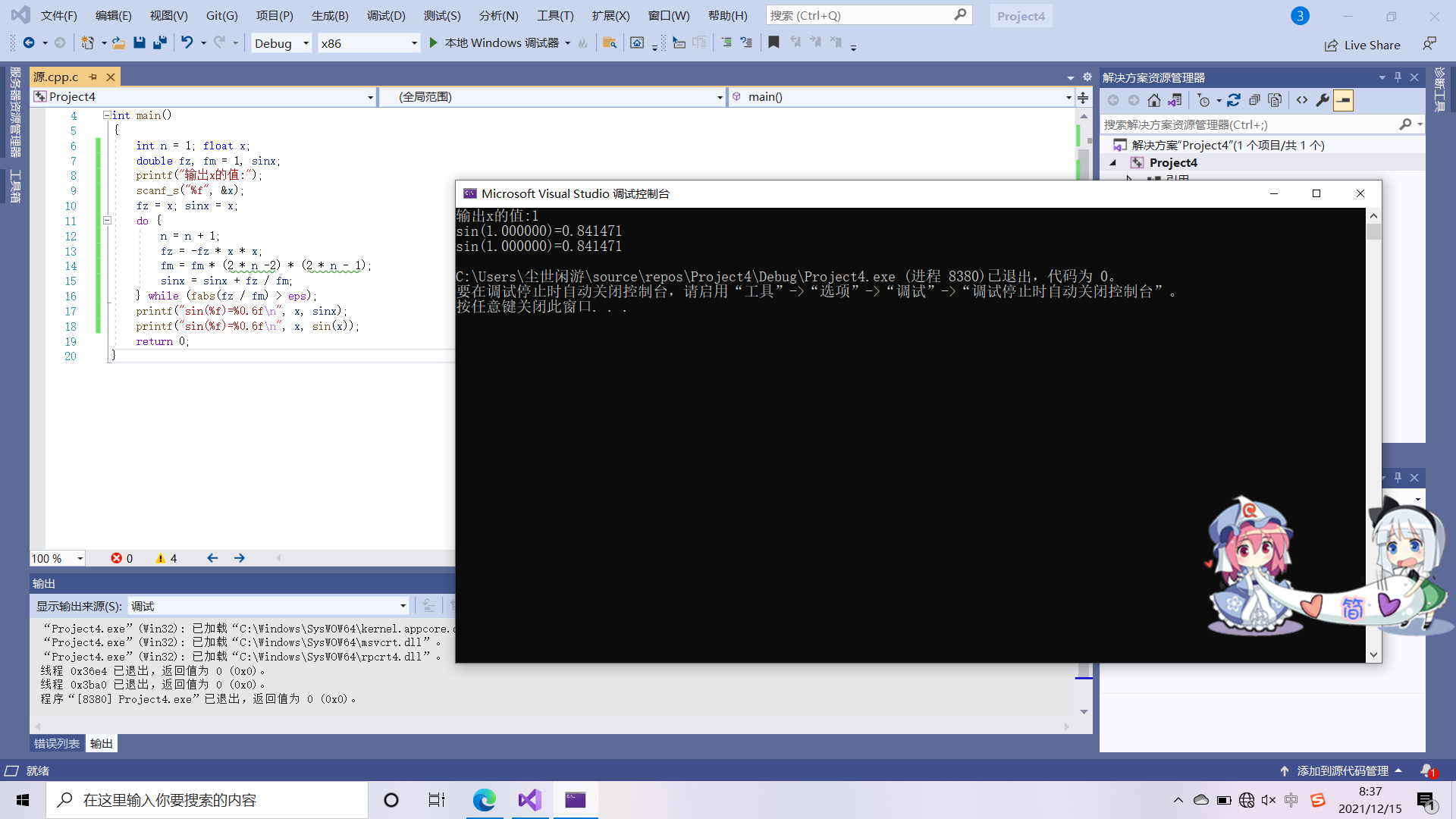
Task: Switch to the 错误列表 tab
Action: coord(57,743)
